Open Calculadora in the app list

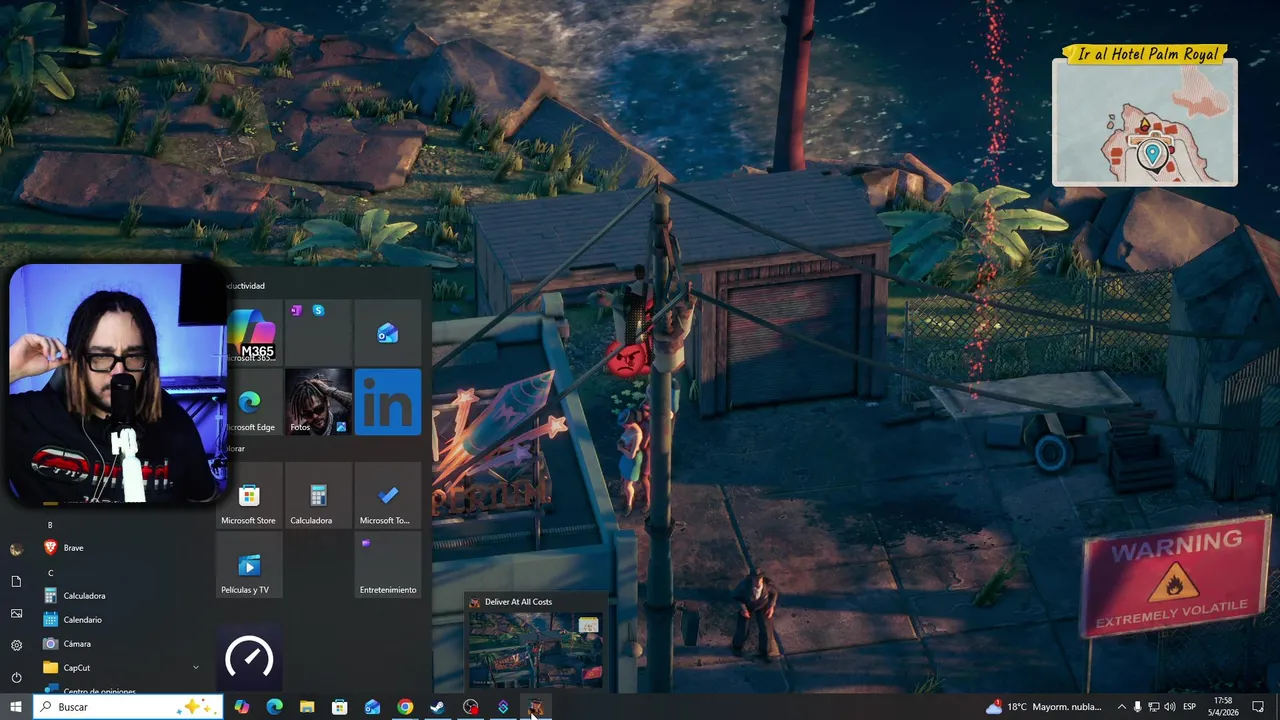120,596
